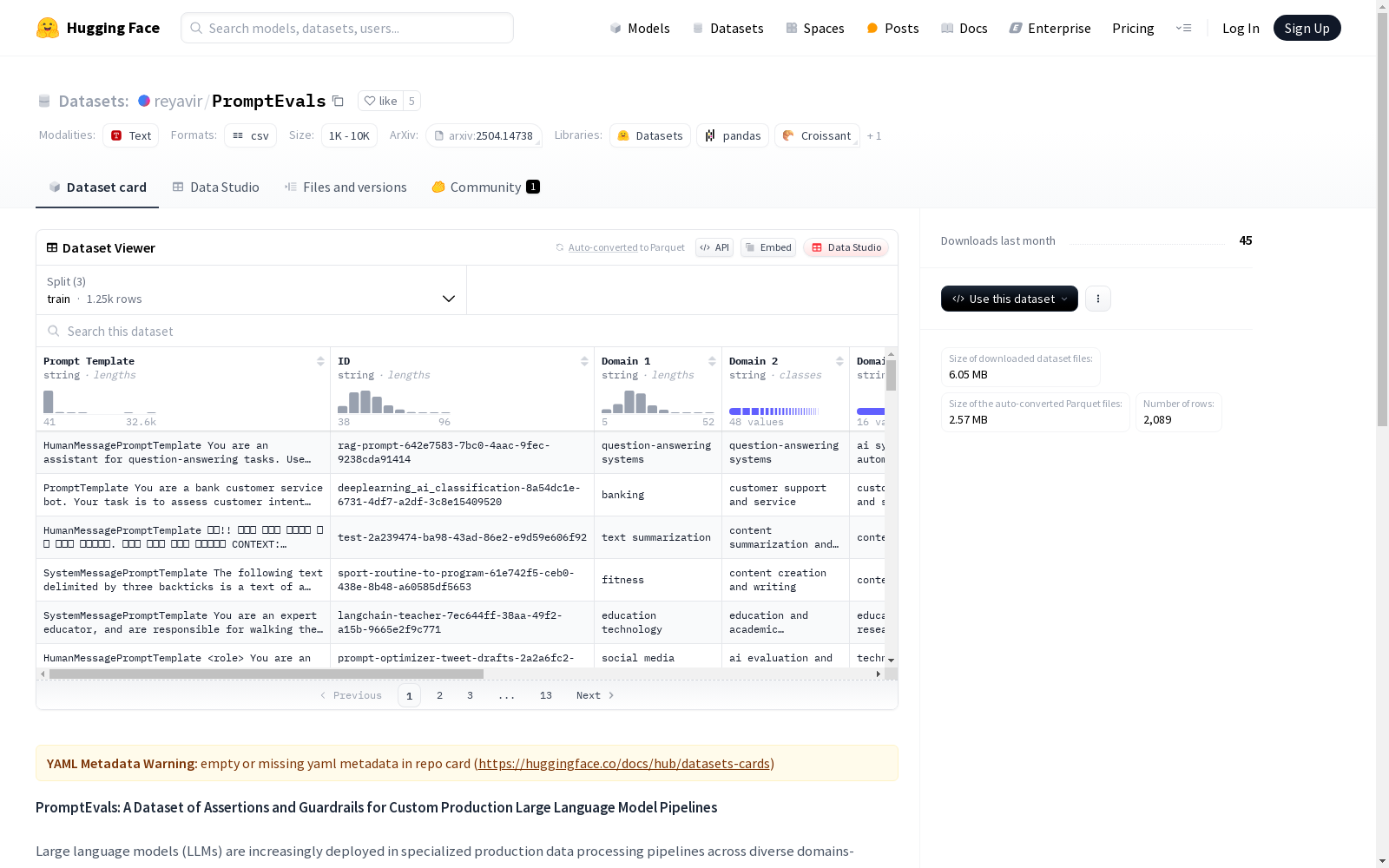Jump to page 13 of the dataset

[x=545, y=695]
